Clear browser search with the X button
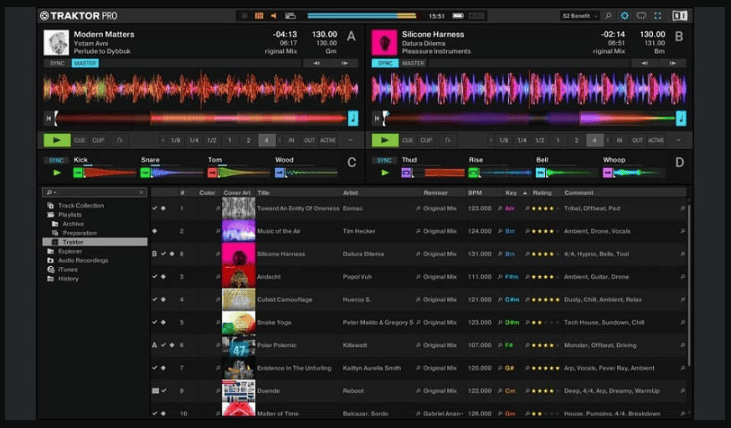 click(x=141, y=192)
